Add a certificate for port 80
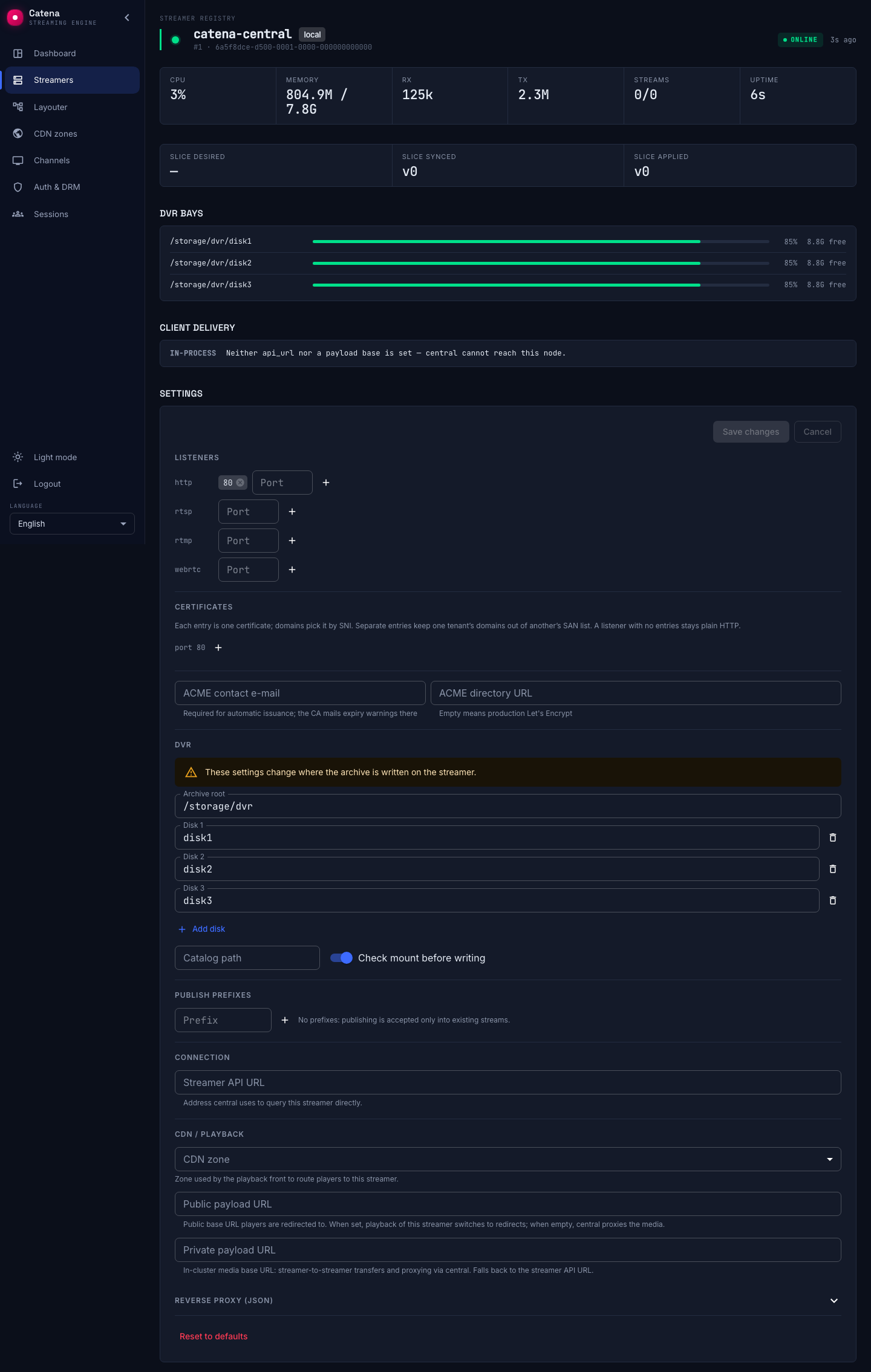This screenshot has width=871, height=1372. pos(218,648)
